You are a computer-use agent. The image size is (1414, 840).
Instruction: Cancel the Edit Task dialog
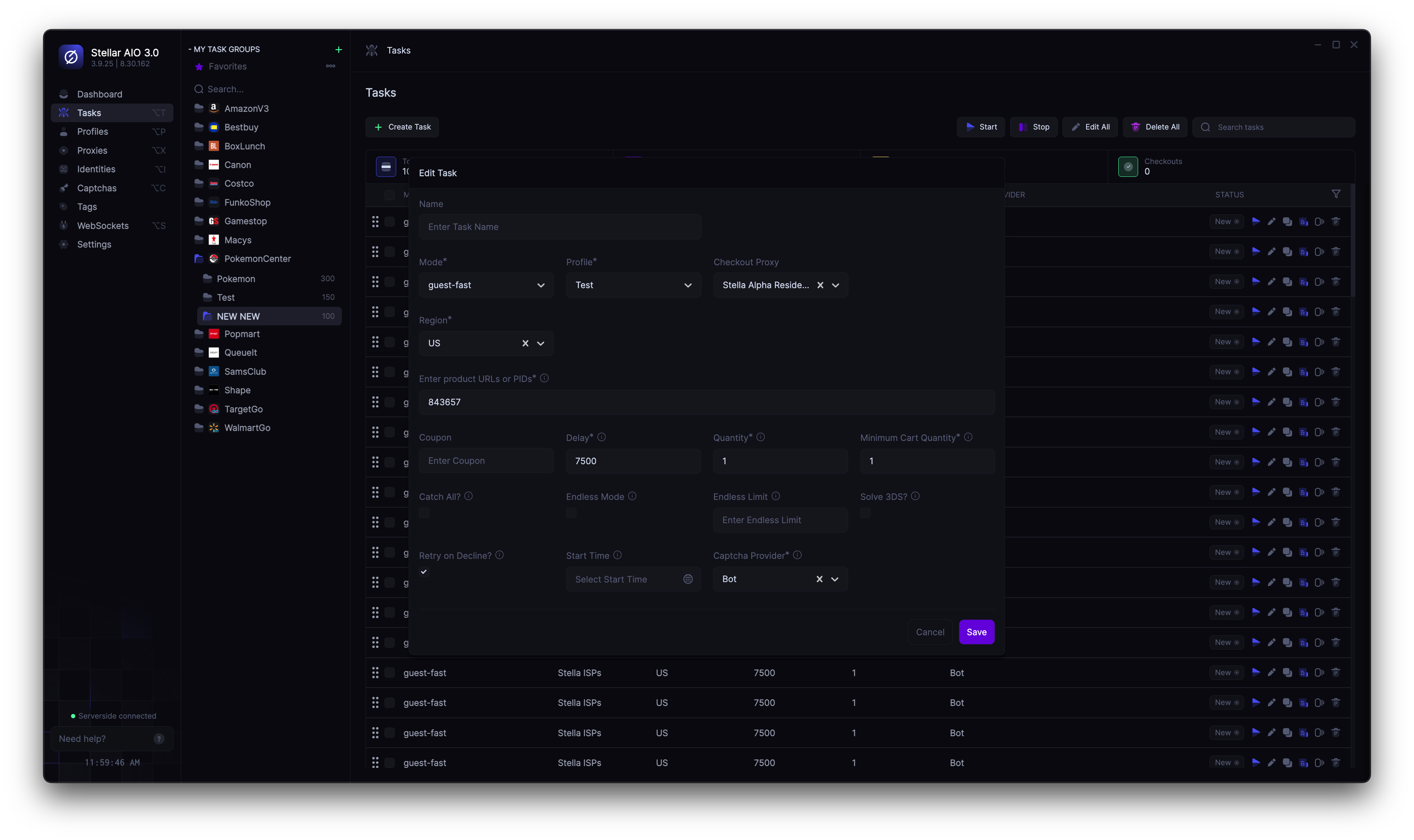929,632
